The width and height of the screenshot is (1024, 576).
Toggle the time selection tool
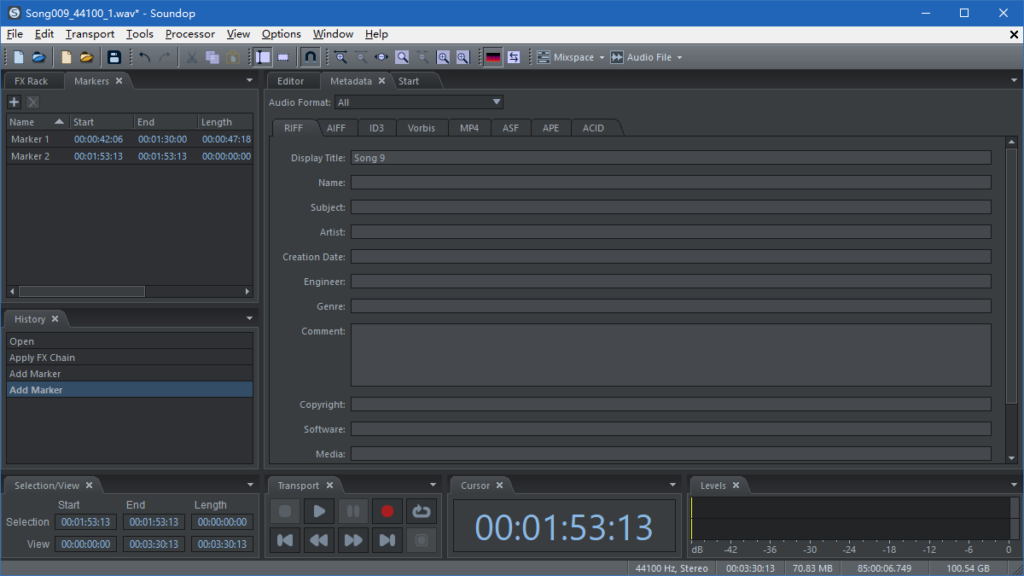pyautogui.click(x=262, y=57)
